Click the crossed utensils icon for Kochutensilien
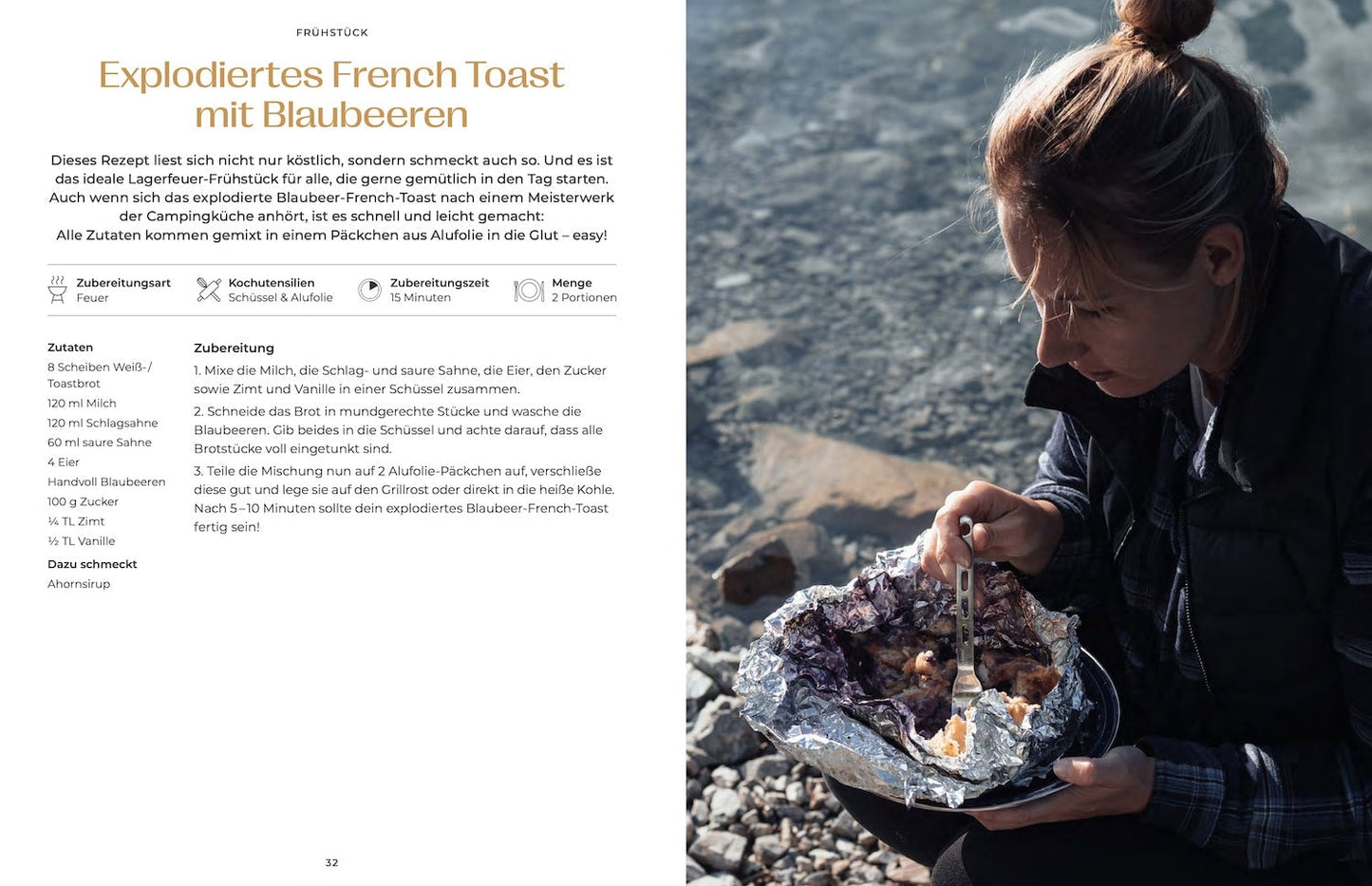This screenshot has width=1372, height=886. pos(209,290)
